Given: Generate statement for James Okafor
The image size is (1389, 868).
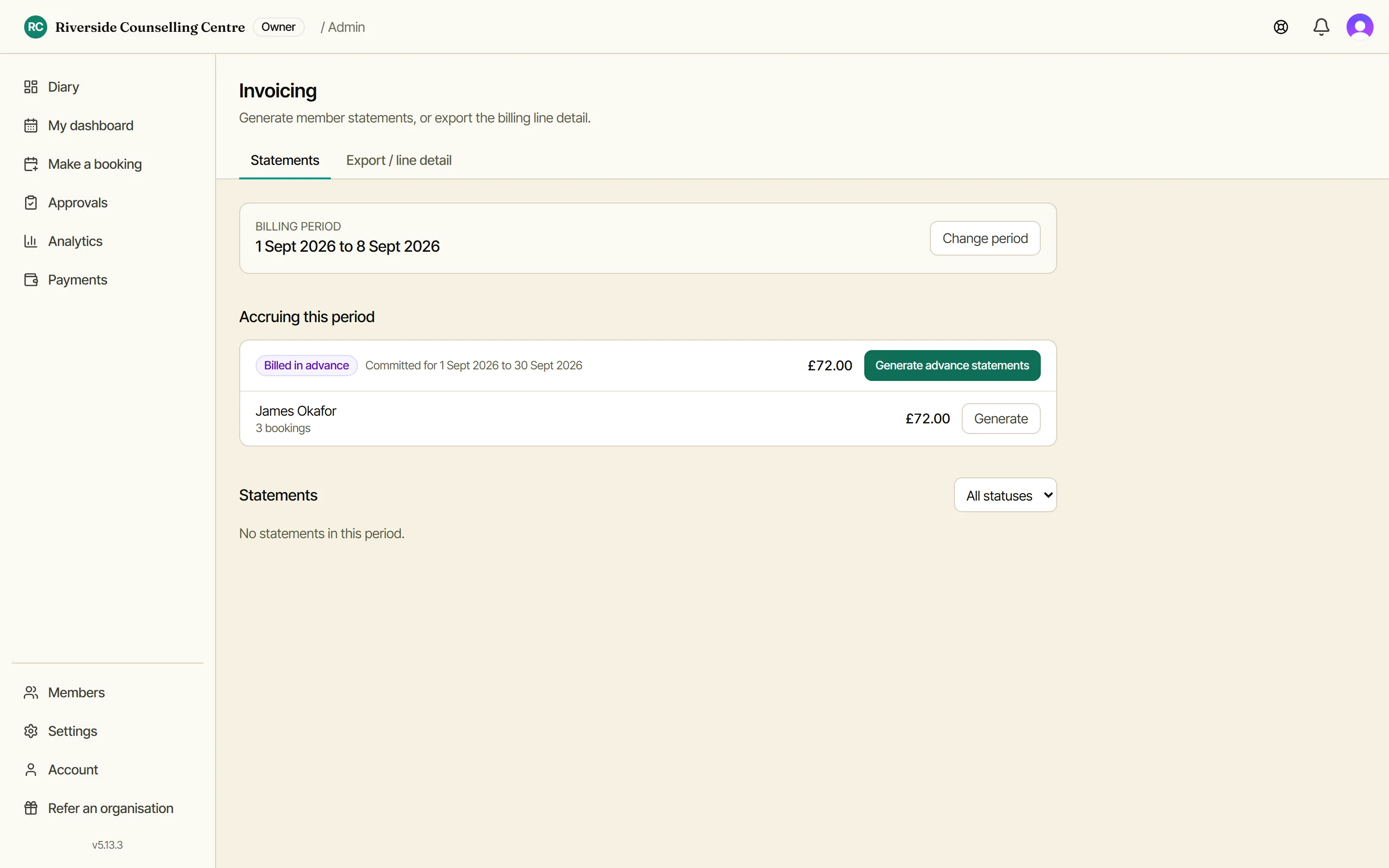Looking at the screenshot, I should coord(1001,419).
